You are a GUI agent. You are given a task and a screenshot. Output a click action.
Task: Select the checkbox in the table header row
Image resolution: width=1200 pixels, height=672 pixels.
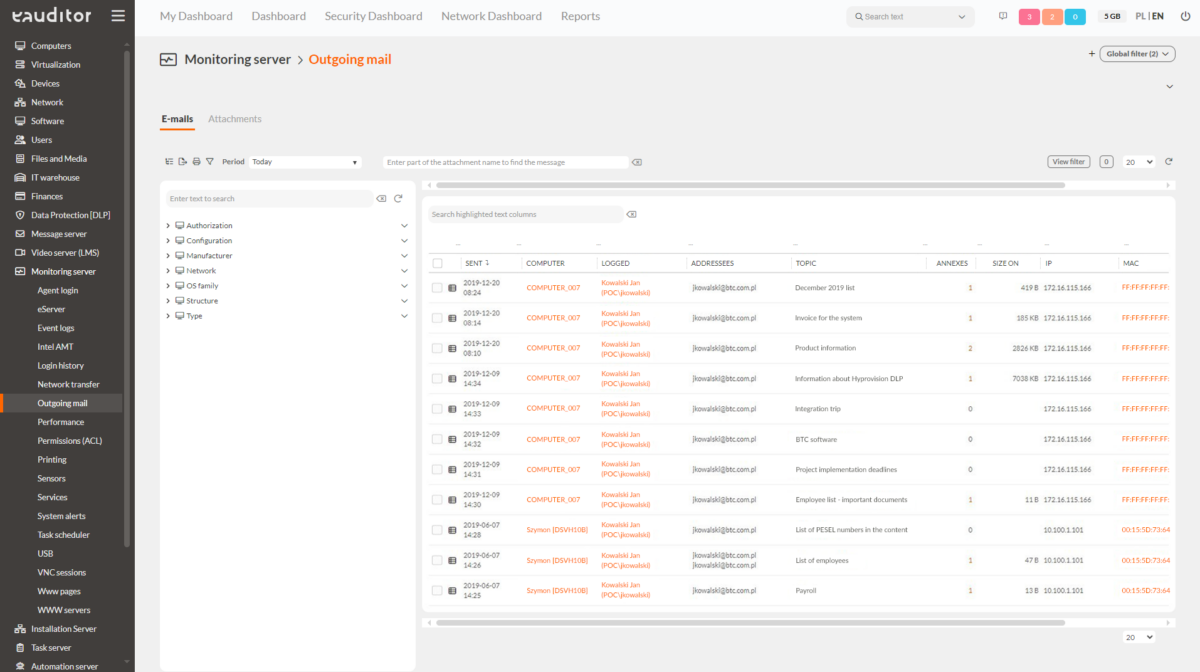tap(437, 262)
